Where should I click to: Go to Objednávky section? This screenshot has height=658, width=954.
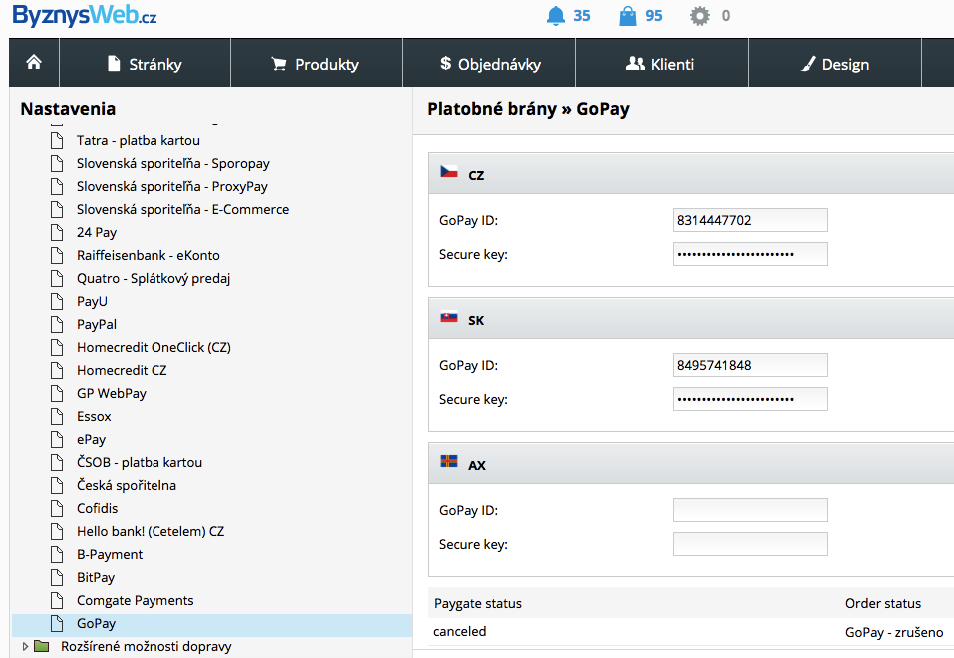pos(490,64)
